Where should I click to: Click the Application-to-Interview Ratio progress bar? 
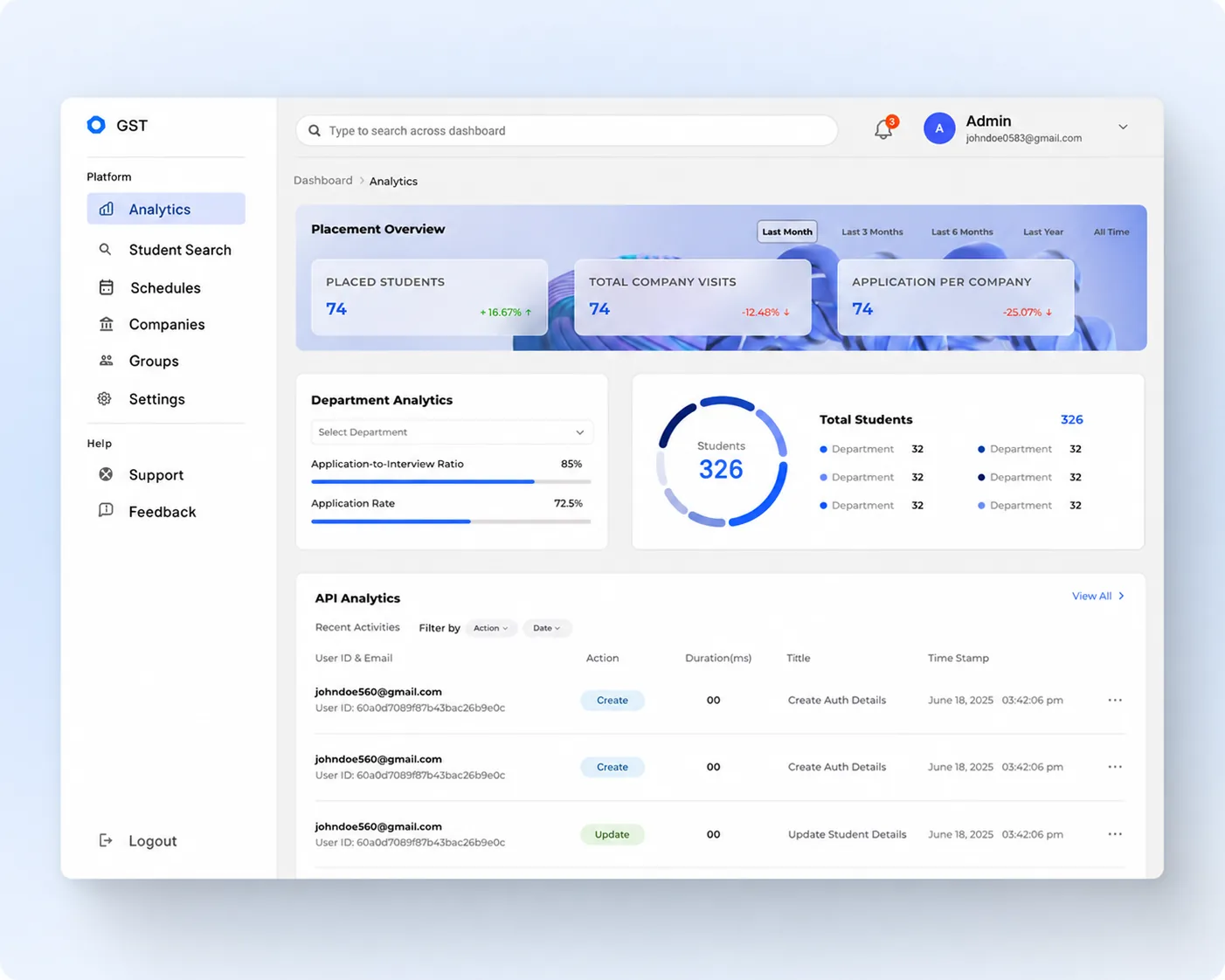point(451,481)
